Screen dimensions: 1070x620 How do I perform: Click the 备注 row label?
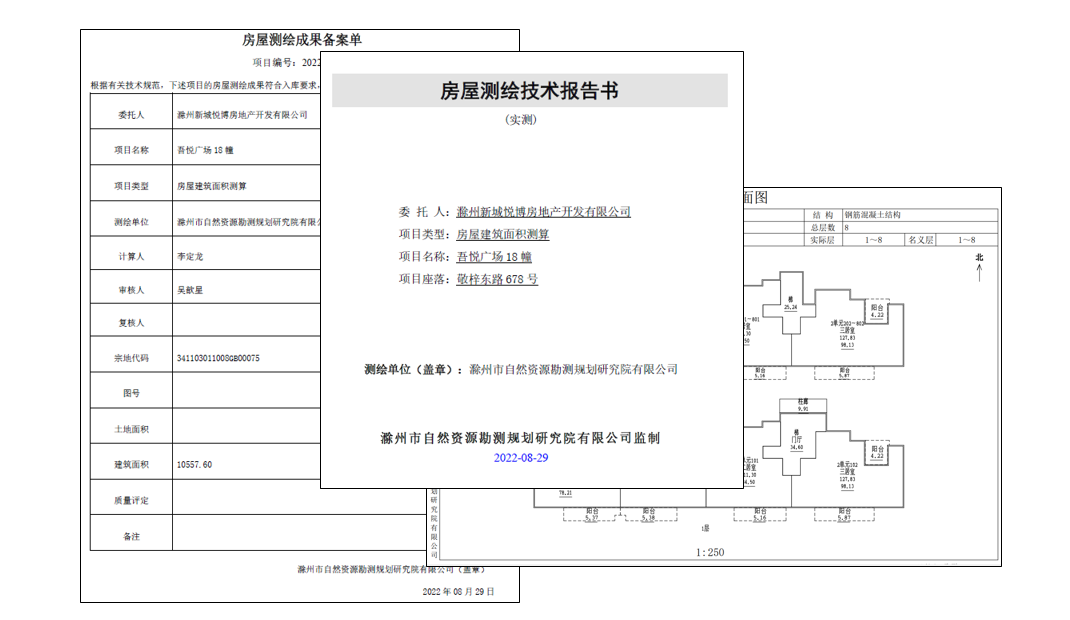[131, 537]
